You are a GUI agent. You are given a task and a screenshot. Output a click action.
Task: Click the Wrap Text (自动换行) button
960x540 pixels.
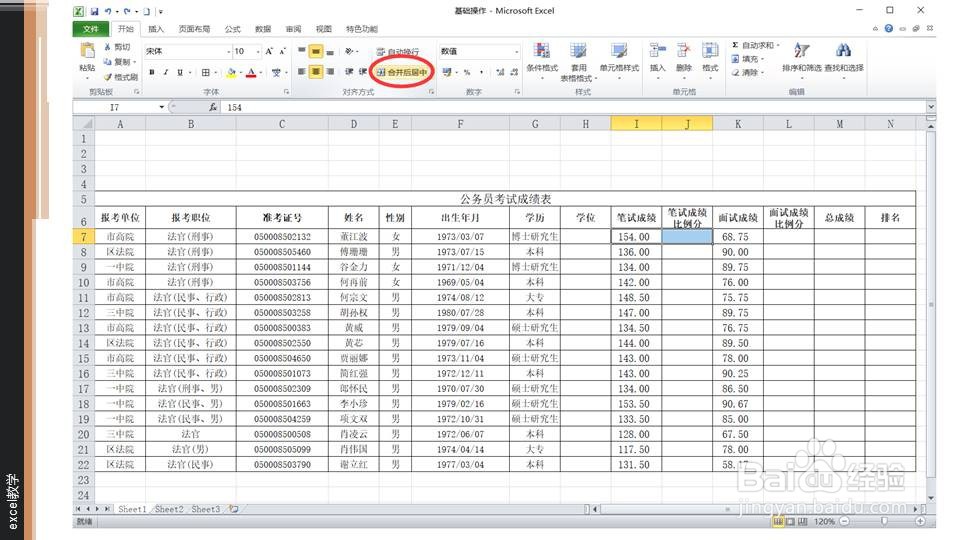(x=398, y=51)
